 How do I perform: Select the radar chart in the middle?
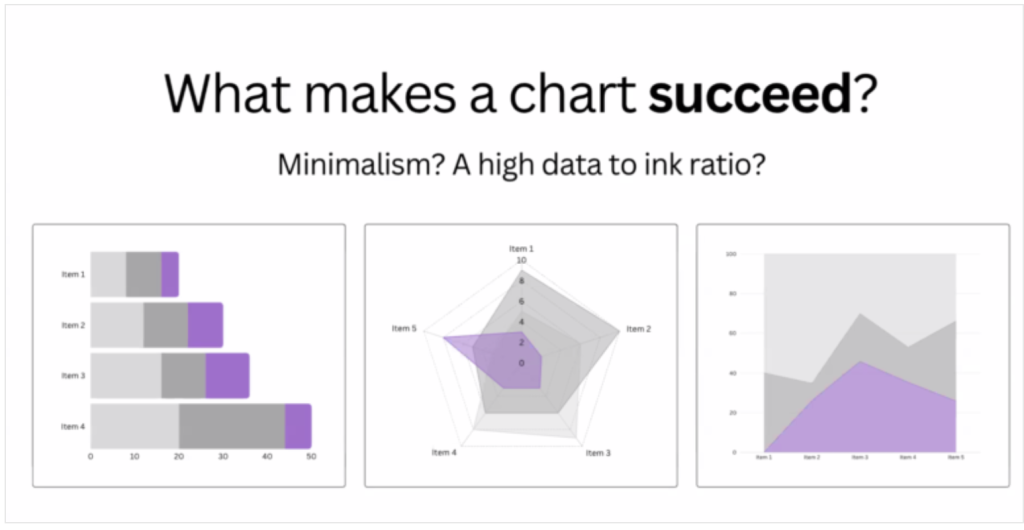pos(520,355)
